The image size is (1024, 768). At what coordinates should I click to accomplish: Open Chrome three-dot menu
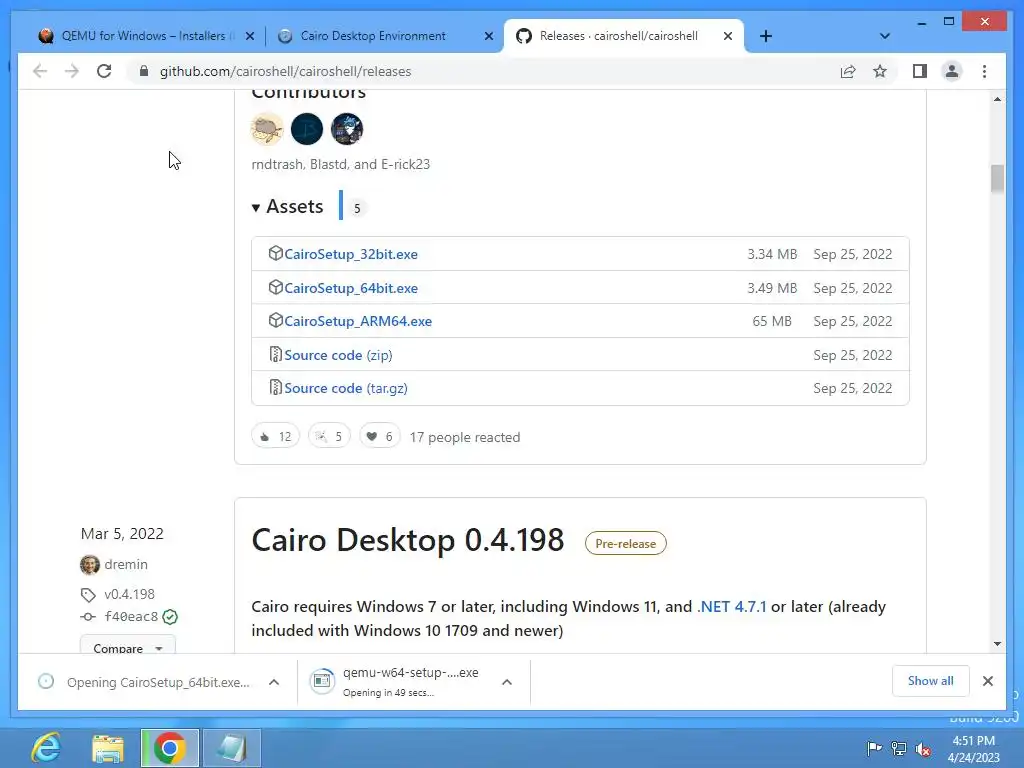984,71
